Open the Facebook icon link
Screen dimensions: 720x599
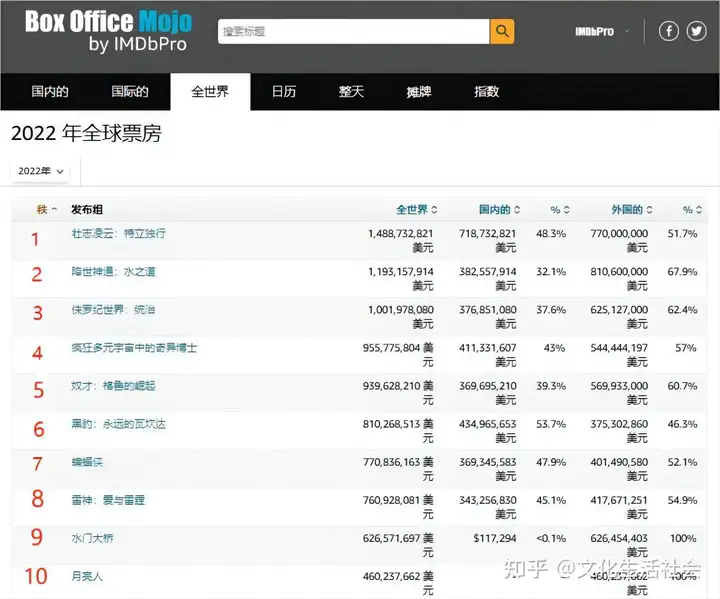coord(669,31)
